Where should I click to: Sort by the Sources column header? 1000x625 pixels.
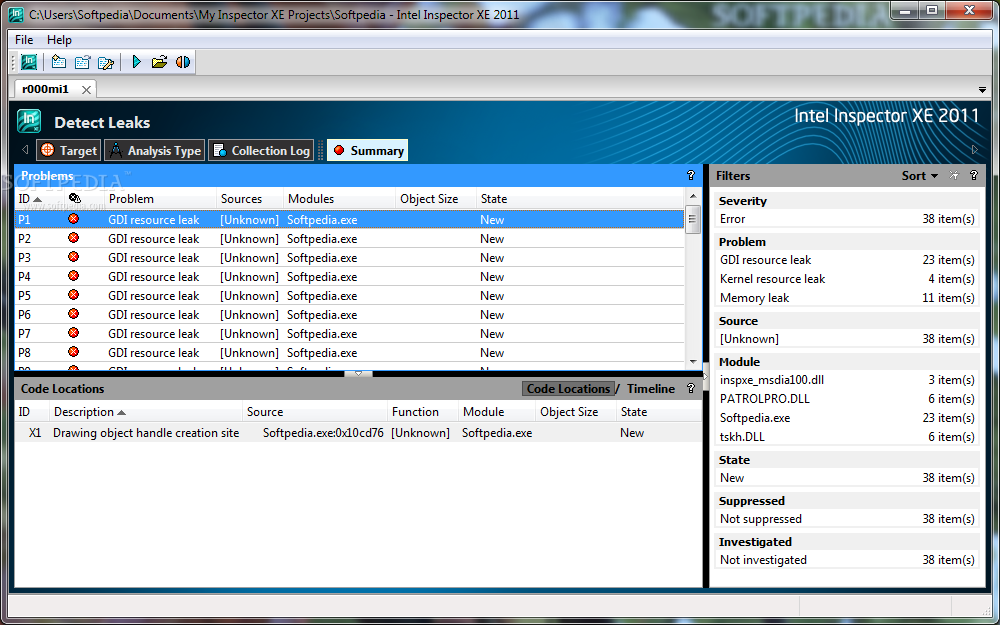pyautogui.click(x=250, y=199)
